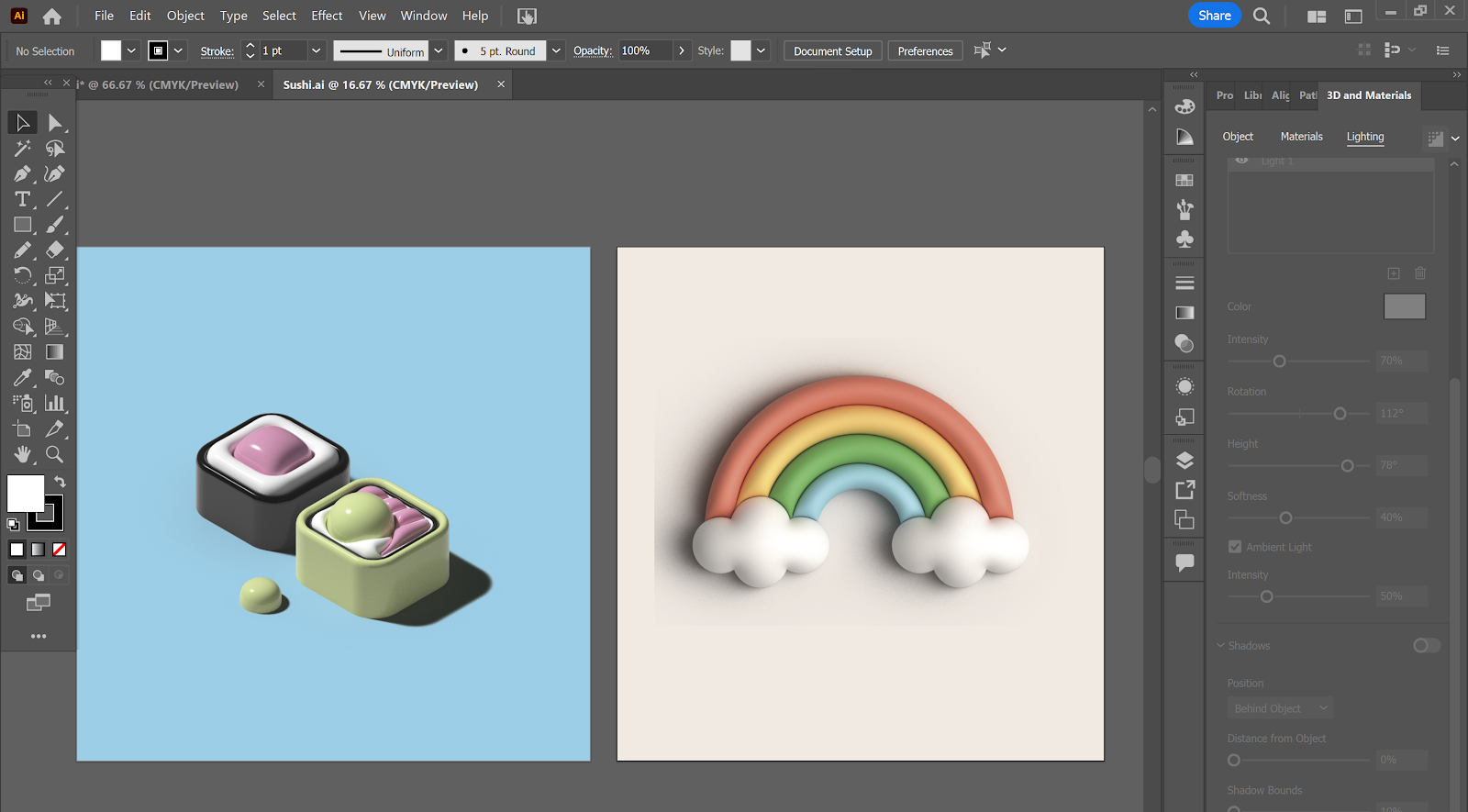Click the Document Setup button
The image size is (1468, 812).
(832, 51)
